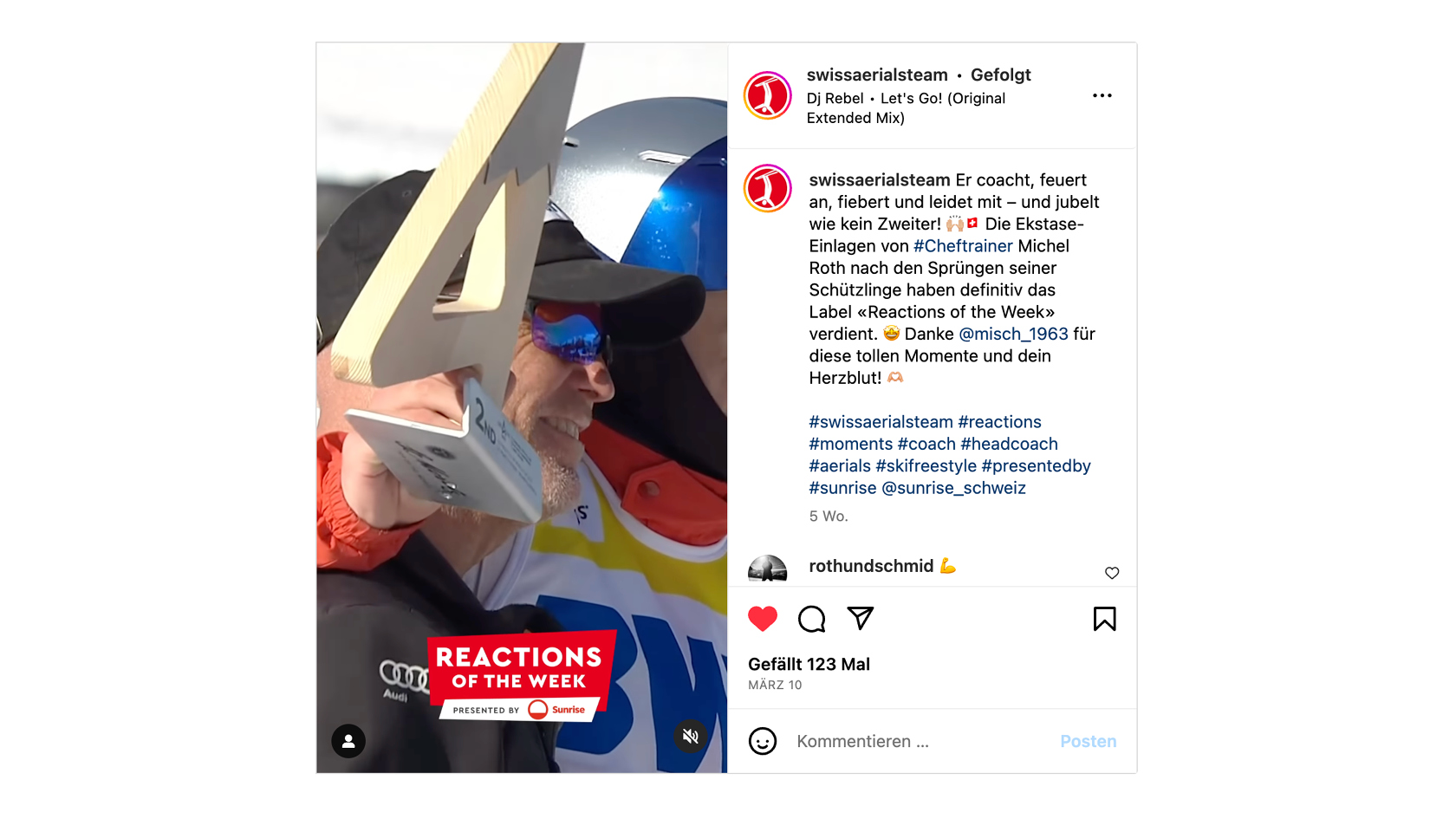1456x819 pixels.
Task: Unmute the video with the speaker icon
Action: click(x=691, y=737)
